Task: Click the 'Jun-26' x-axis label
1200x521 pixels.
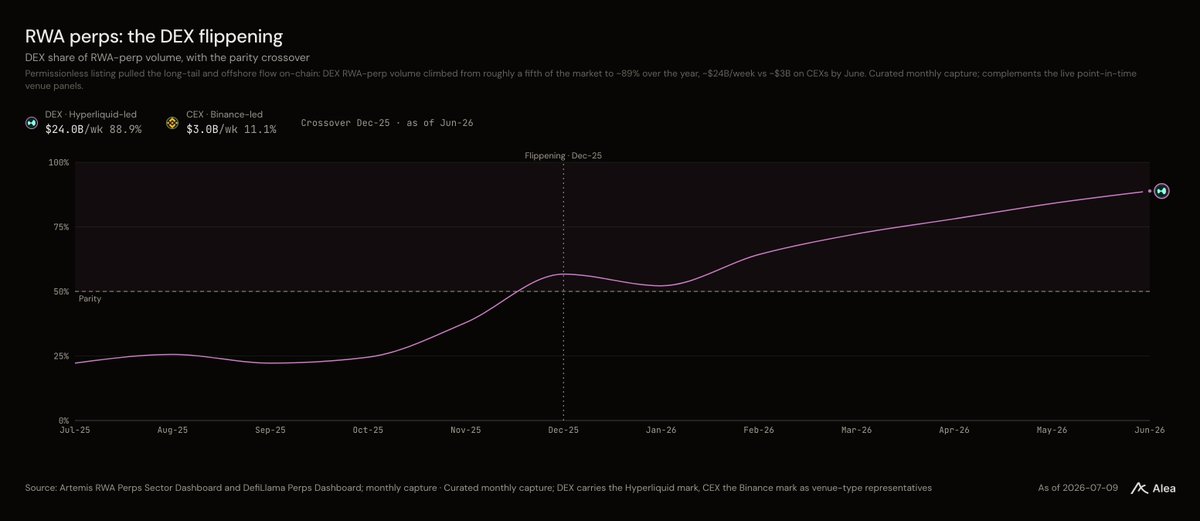Action: (x=1148, y=430)
